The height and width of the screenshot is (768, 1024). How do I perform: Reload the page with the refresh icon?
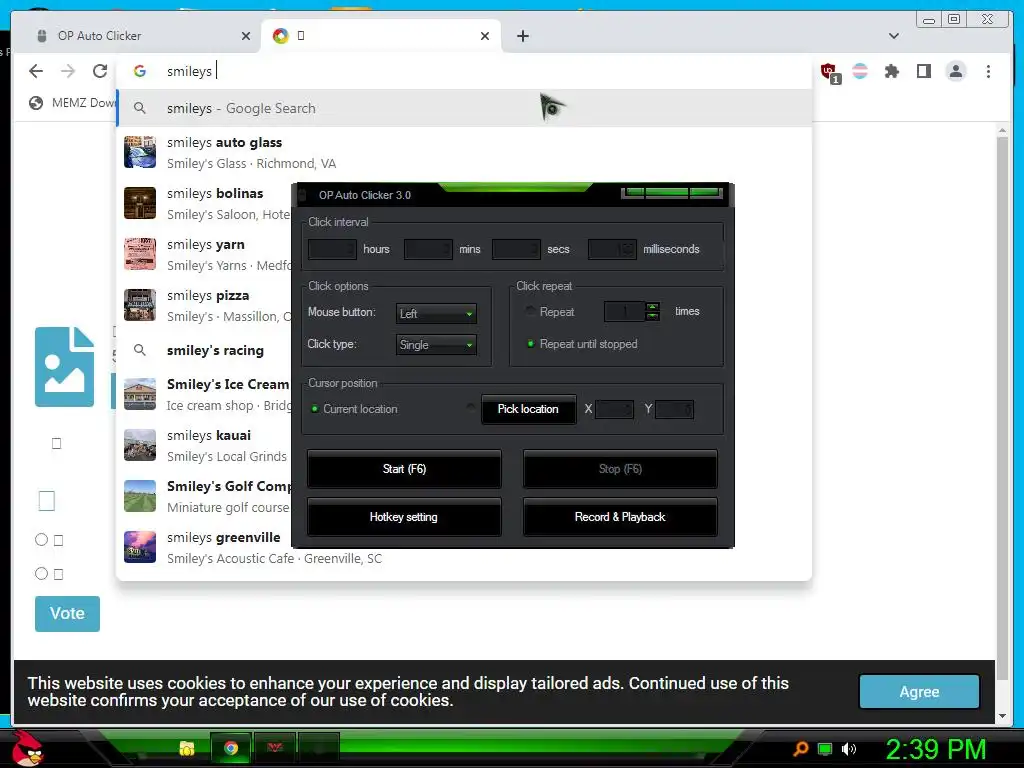[x=100, y=71]
